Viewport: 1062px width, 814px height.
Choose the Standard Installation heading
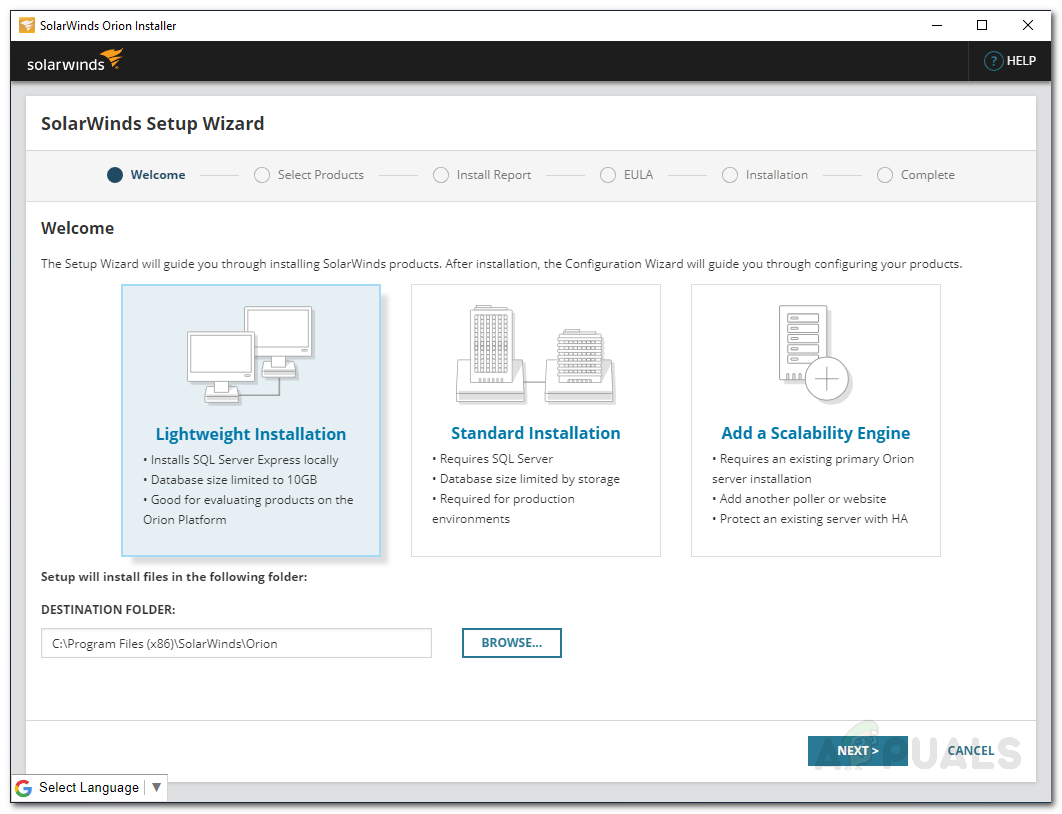(535, 433)
